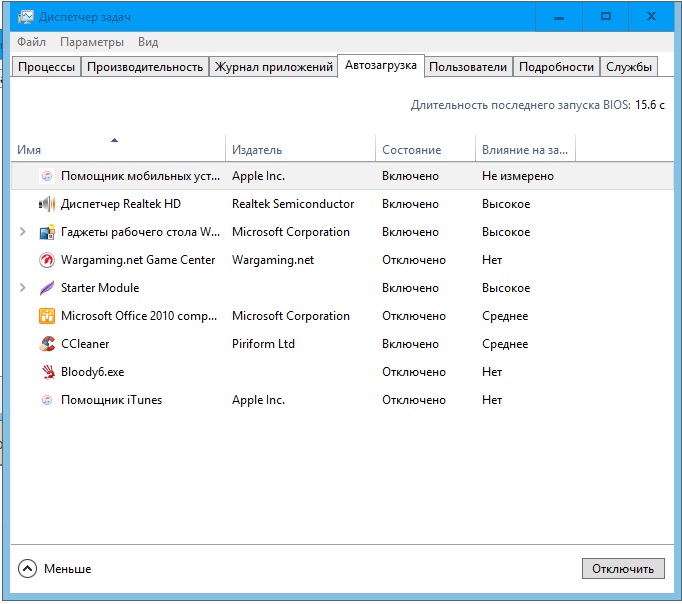682x604 pixels.
Task: Click the Realtek HD manager speaker icon
Action: 47,204
